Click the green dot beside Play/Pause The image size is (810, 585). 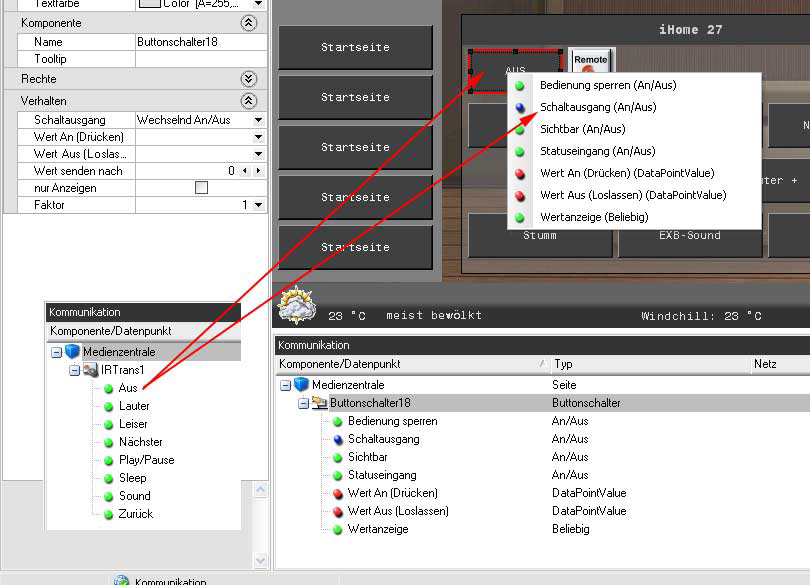tap(108, 460)
